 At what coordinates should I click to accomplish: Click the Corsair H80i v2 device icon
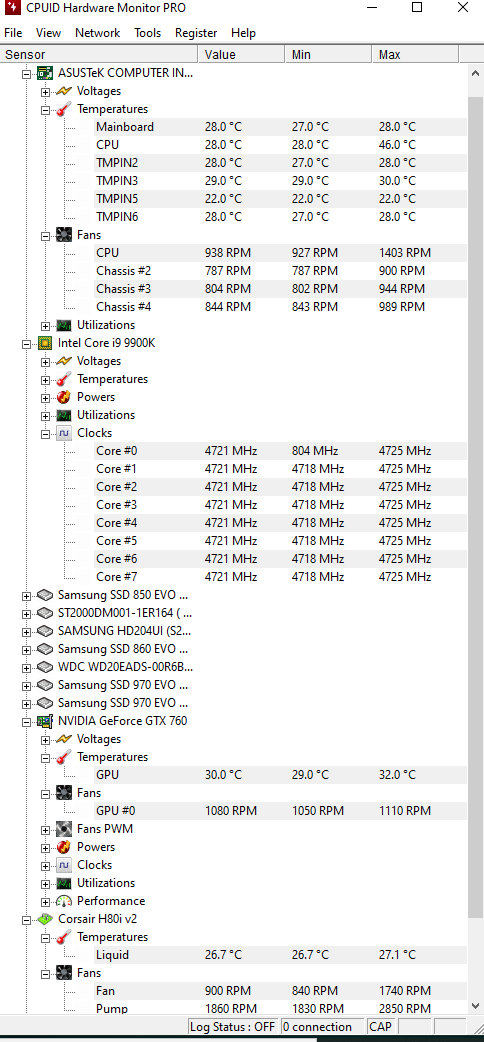(45, 919)
